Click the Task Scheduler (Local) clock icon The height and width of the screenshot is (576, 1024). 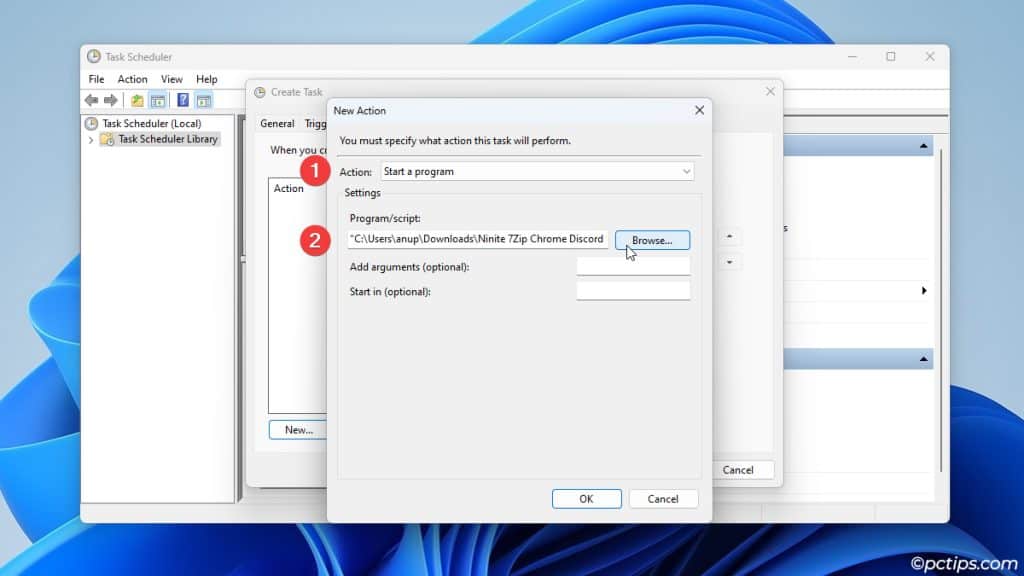(x=91, y=123)
